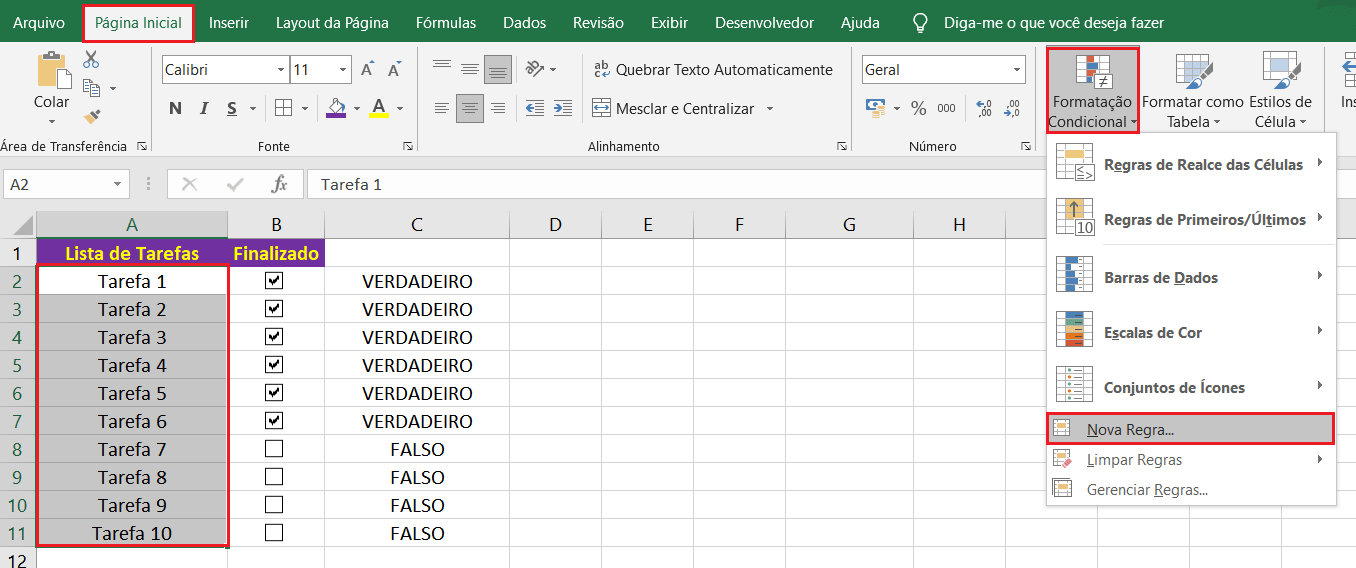The image size is (1356, 568).
Task: Click the yellow fill color bucket
Action: point(336,108)
